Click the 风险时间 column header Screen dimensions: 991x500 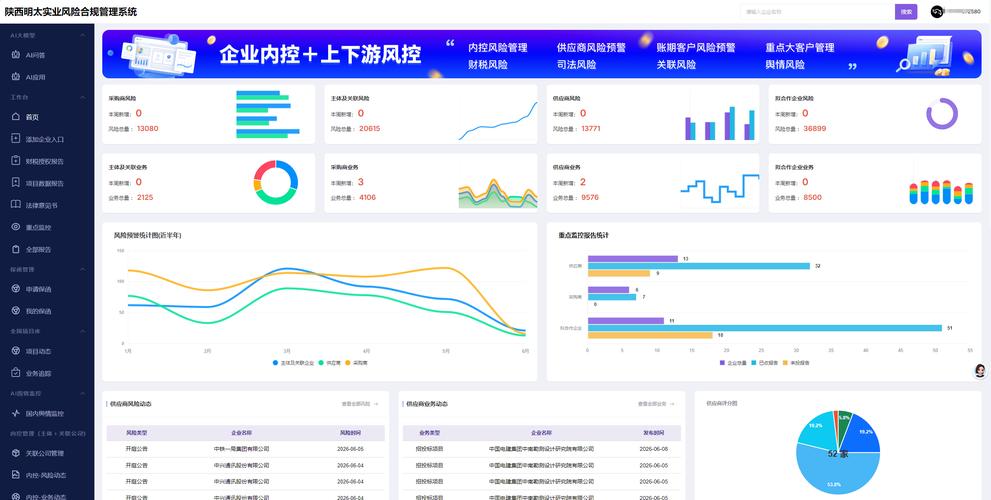[350, 433]
